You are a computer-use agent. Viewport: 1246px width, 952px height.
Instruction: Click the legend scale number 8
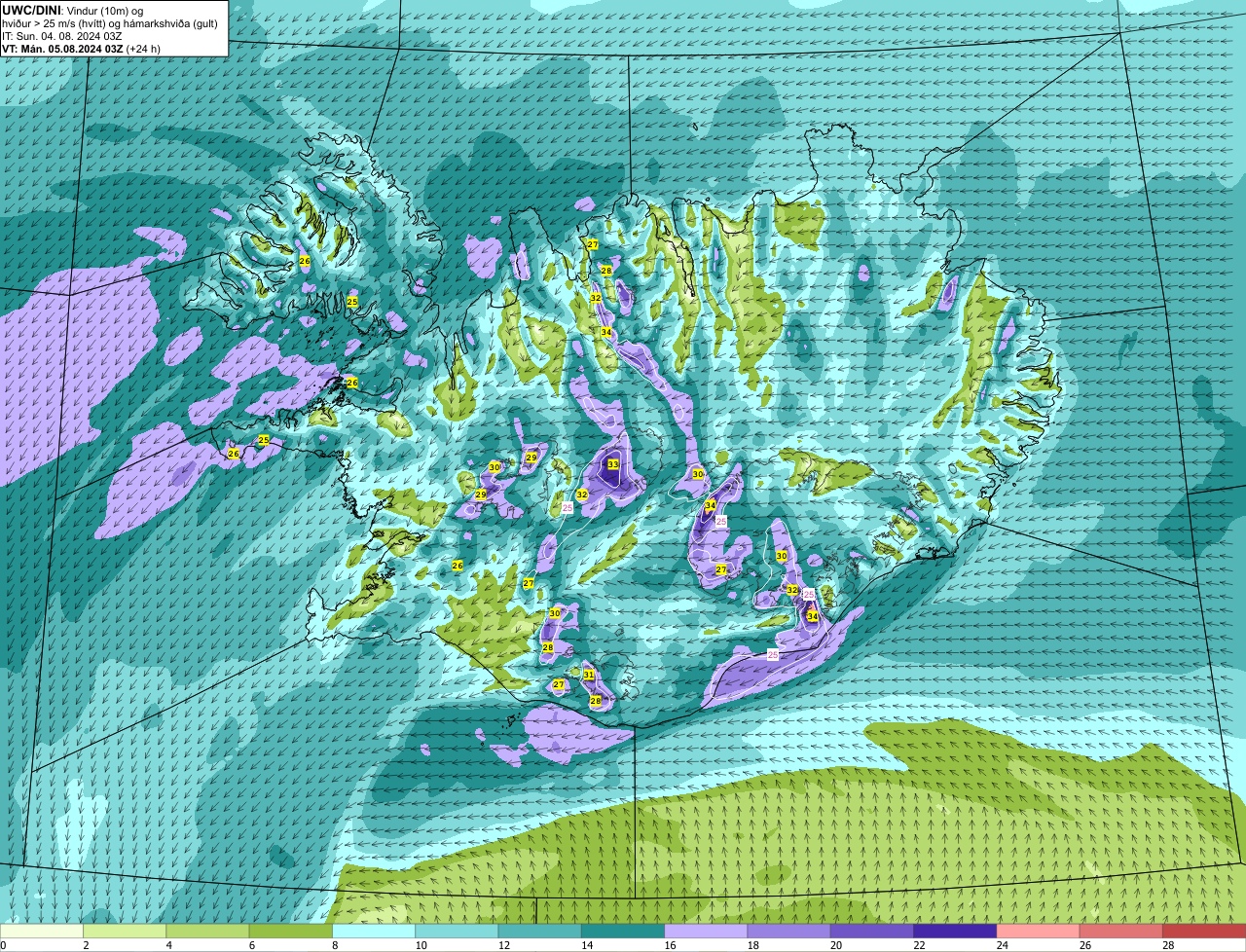click(x=334, y=945)
